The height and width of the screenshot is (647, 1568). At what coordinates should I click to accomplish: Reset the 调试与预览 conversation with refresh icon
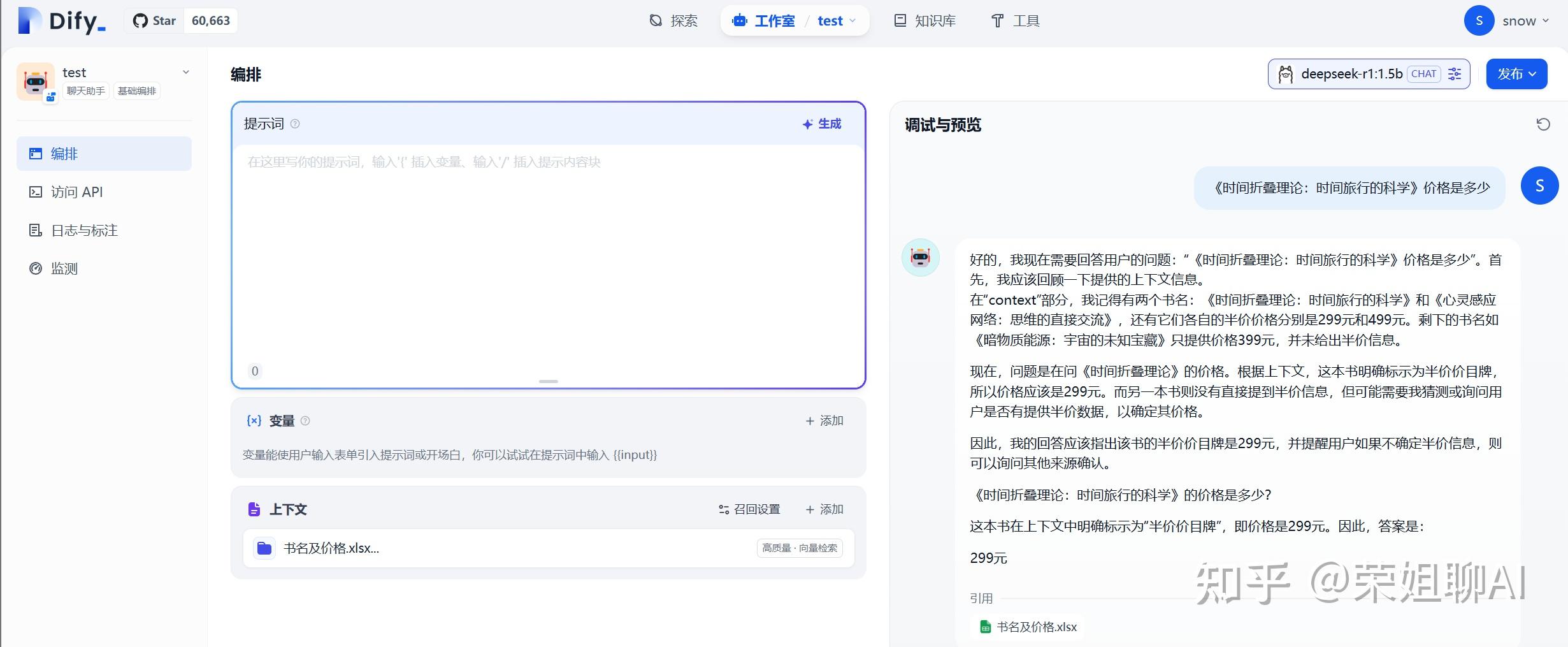click(x=1543, y=124)
